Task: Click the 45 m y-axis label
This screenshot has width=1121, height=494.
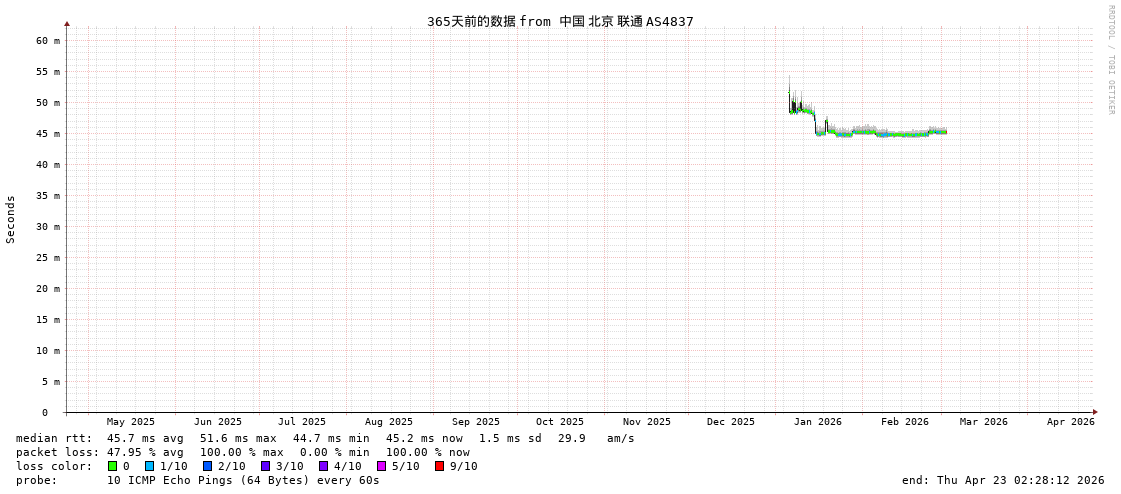Action: pyautogui.click(x=50, y=134)
